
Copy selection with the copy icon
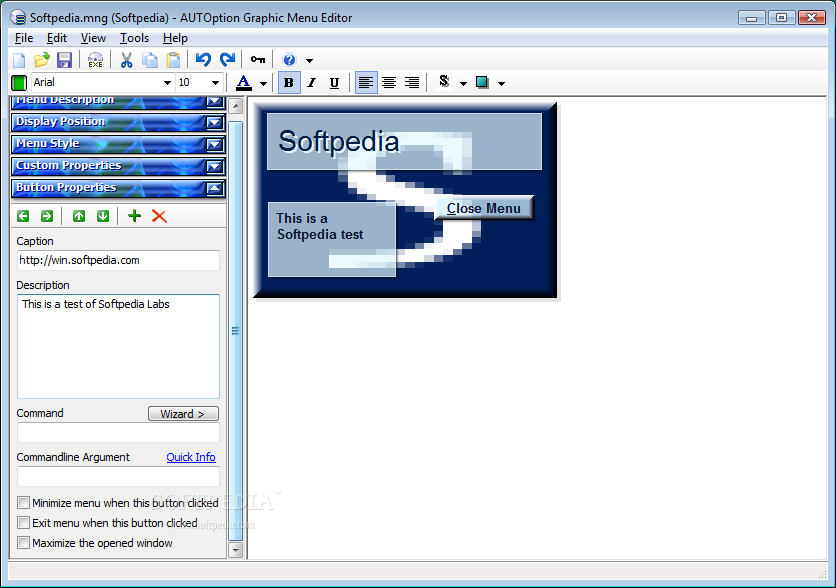pos(150,60)
